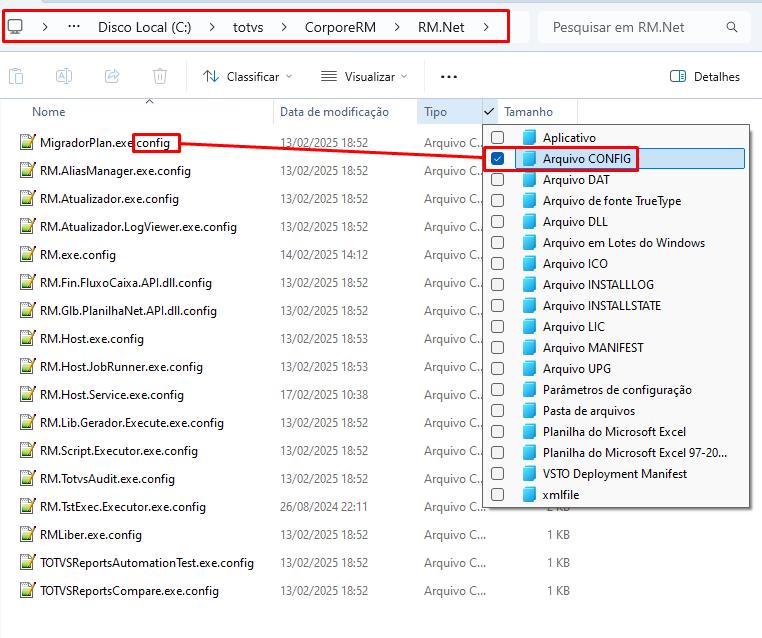This screenshot has height=638, width=762.
Task: Open the hidden breadcrumb folders ellipsis
Action: pos(74,27)
